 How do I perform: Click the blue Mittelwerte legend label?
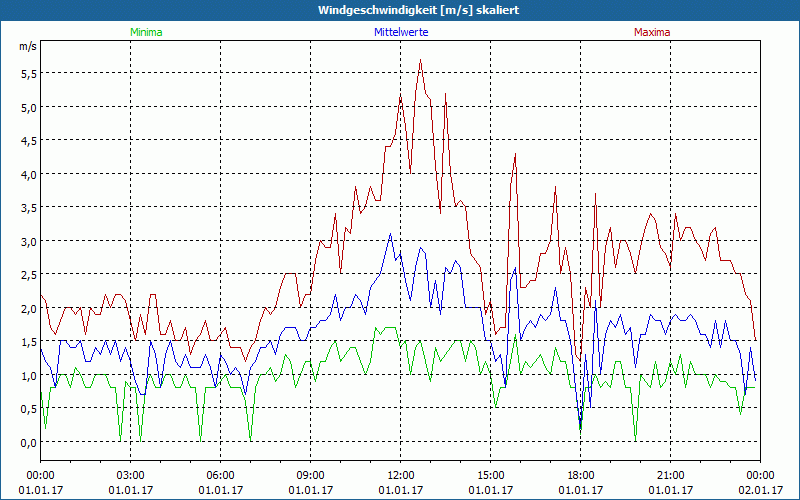click(x=401, y=32)
